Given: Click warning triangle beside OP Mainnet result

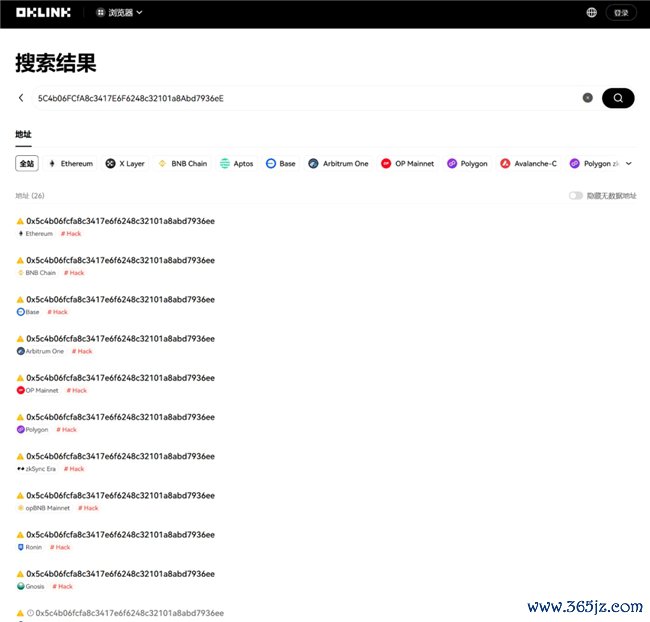Looking at the screenshot, I should pyautogui.click(x=20, y=378).
